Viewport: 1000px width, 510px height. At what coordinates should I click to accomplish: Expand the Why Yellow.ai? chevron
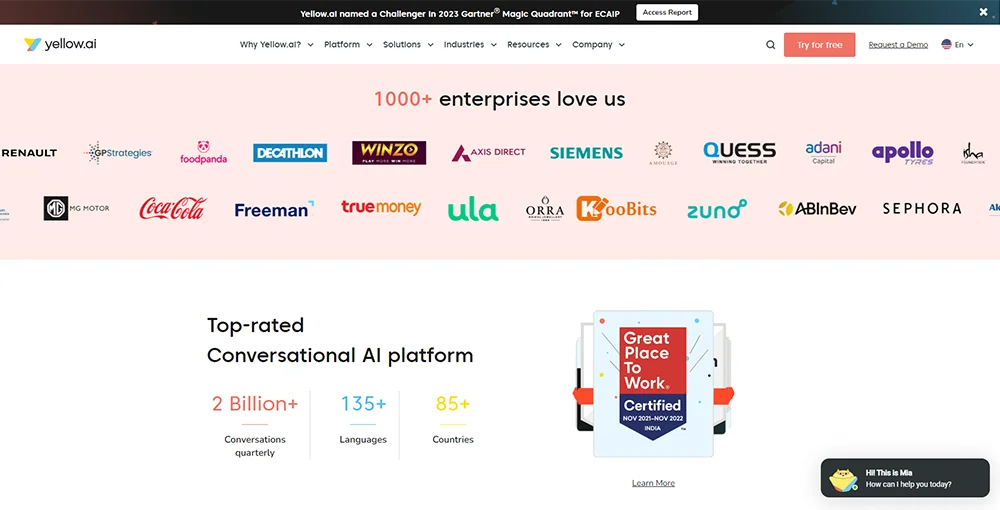[311, 45]
